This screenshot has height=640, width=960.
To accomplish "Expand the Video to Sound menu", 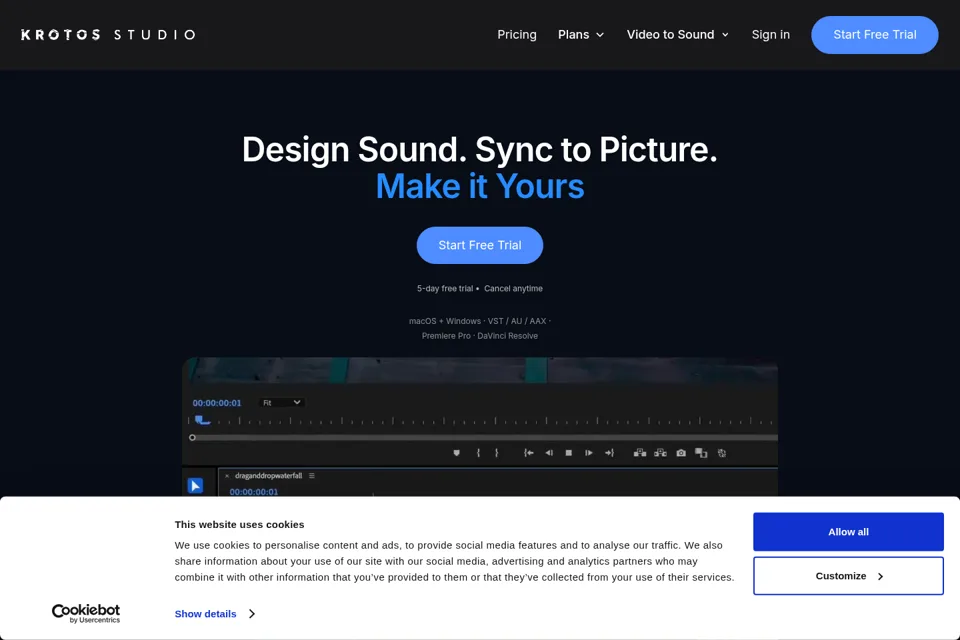I will [678, 35].
